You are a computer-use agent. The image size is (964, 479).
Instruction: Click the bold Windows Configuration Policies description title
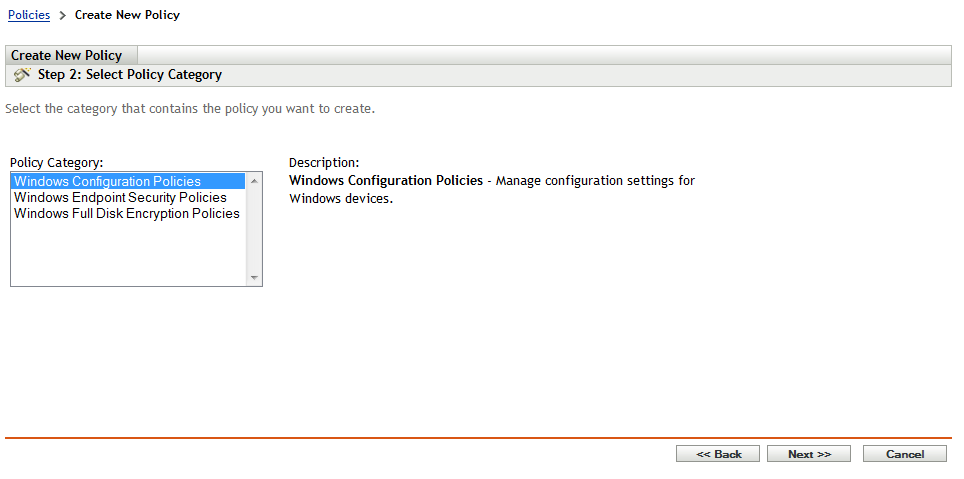385,181
